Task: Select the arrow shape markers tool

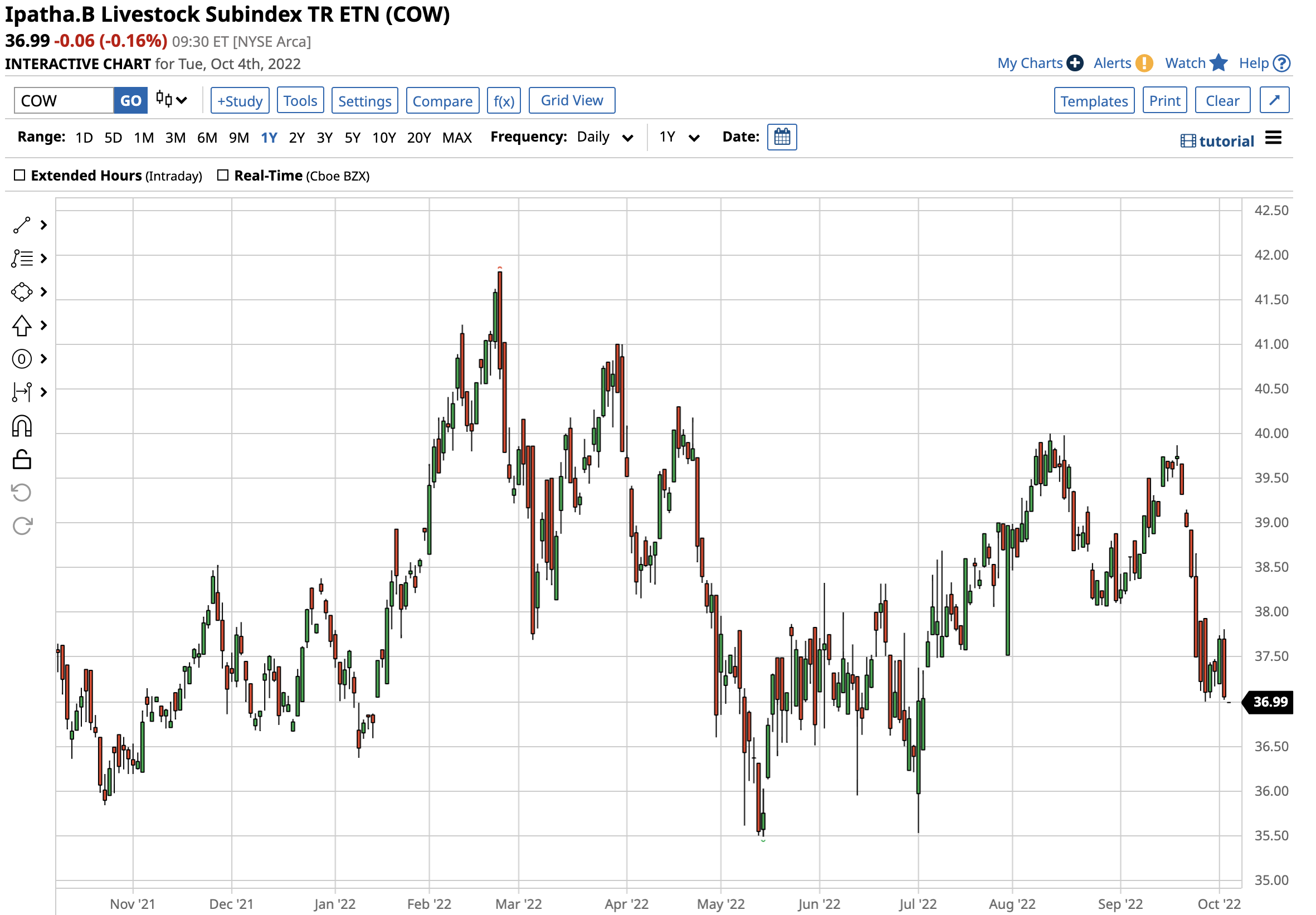Action: pyautogui.click(x=22, y=325)
